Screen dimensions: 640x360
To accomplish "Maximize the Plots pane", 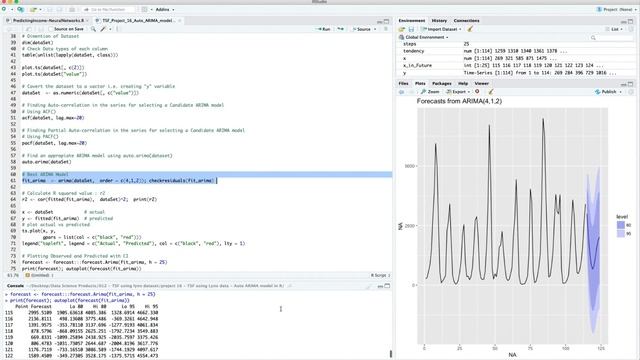I will pyautogui.click(x=631, y=84).
